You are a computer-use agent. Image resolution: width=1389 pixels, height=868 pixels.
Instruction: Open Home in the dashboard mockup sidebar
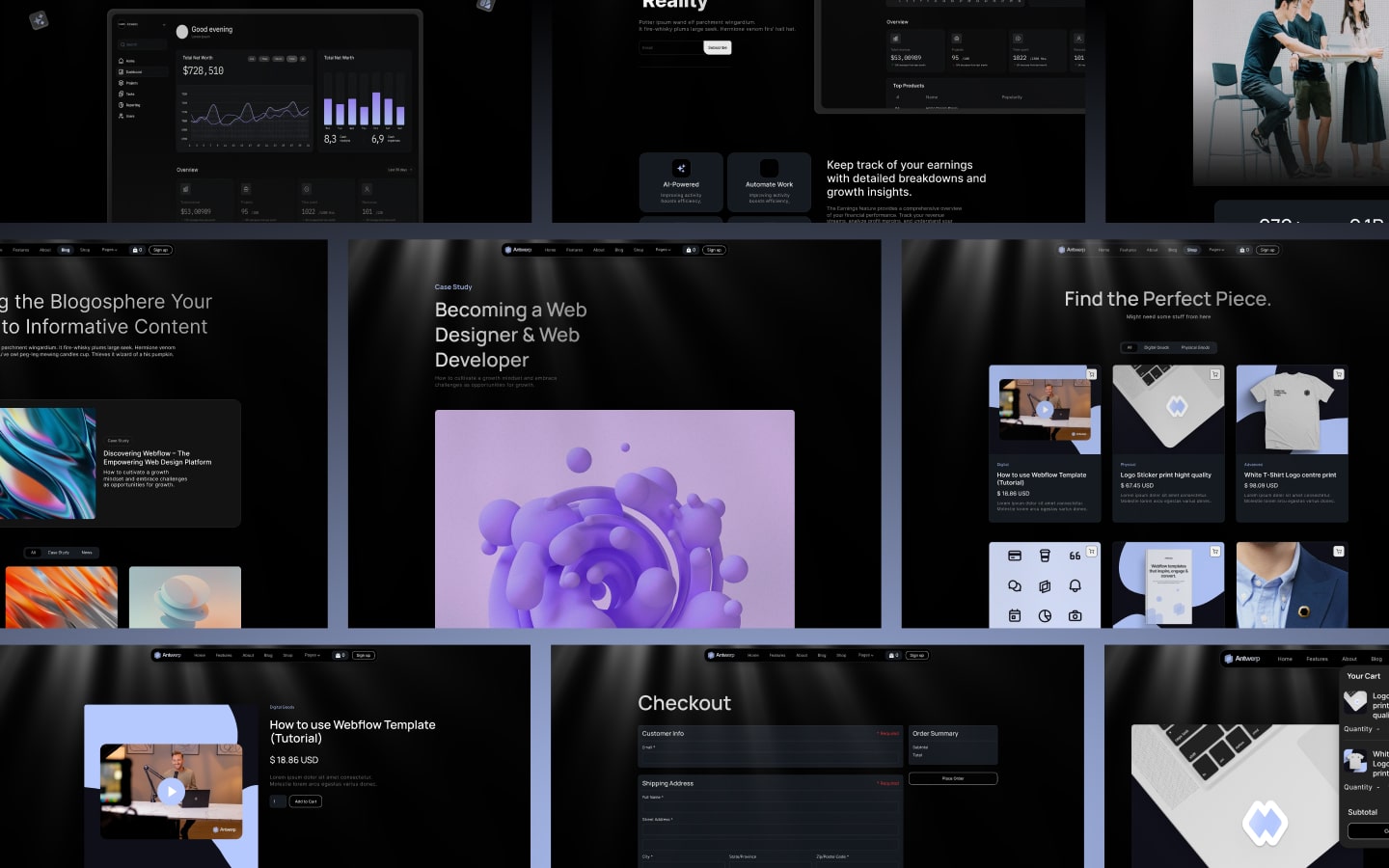tap(126, 61)
